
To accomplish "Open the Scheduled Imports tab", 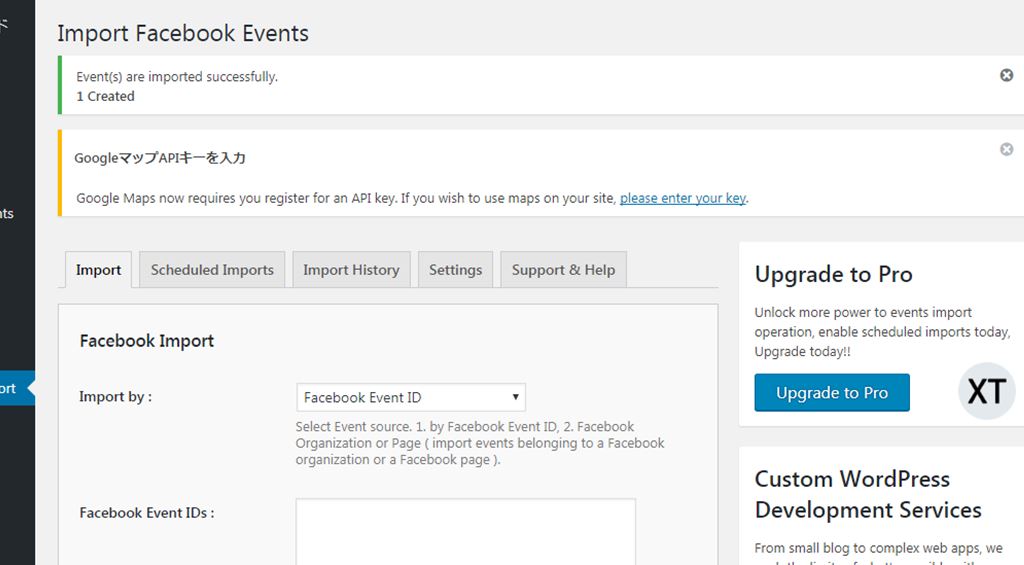I will click(x=212, y=270).
